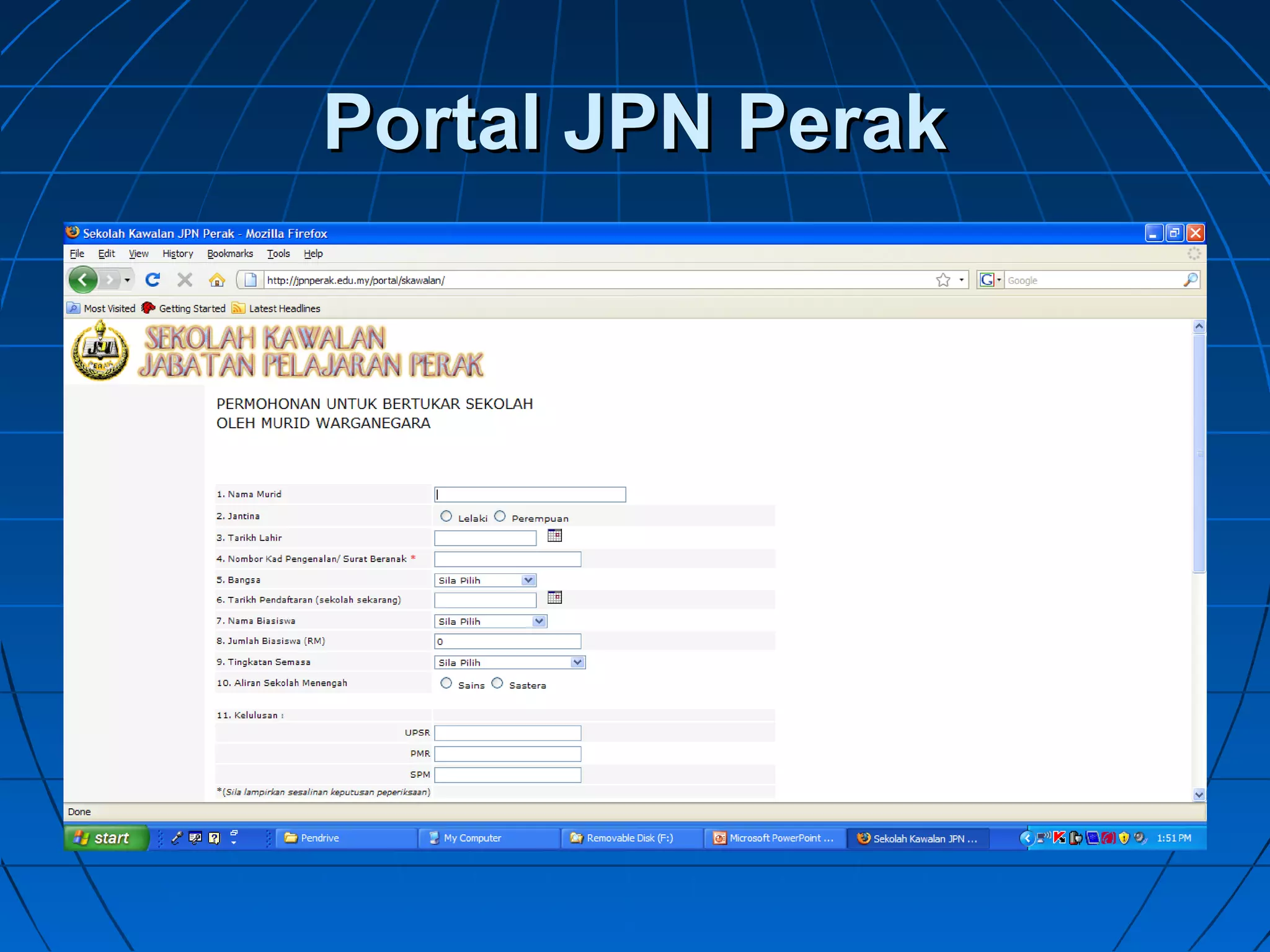This screenshot has height=952, width=1270.
Task: Select the Sains stream radio button
Action: point(446,683)
